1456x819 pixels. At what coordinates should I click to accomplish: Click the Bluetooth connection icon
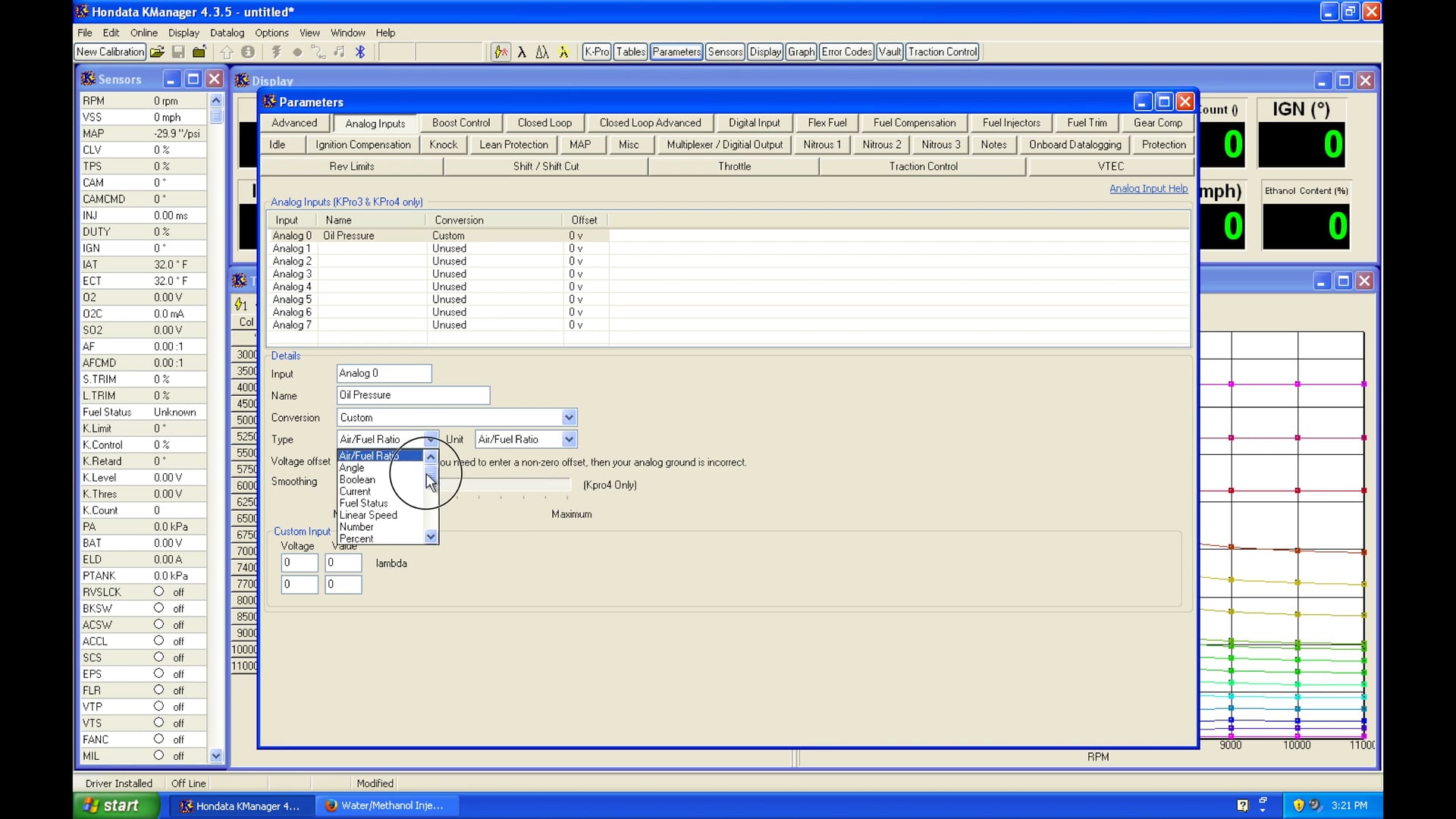pos(360,52)
